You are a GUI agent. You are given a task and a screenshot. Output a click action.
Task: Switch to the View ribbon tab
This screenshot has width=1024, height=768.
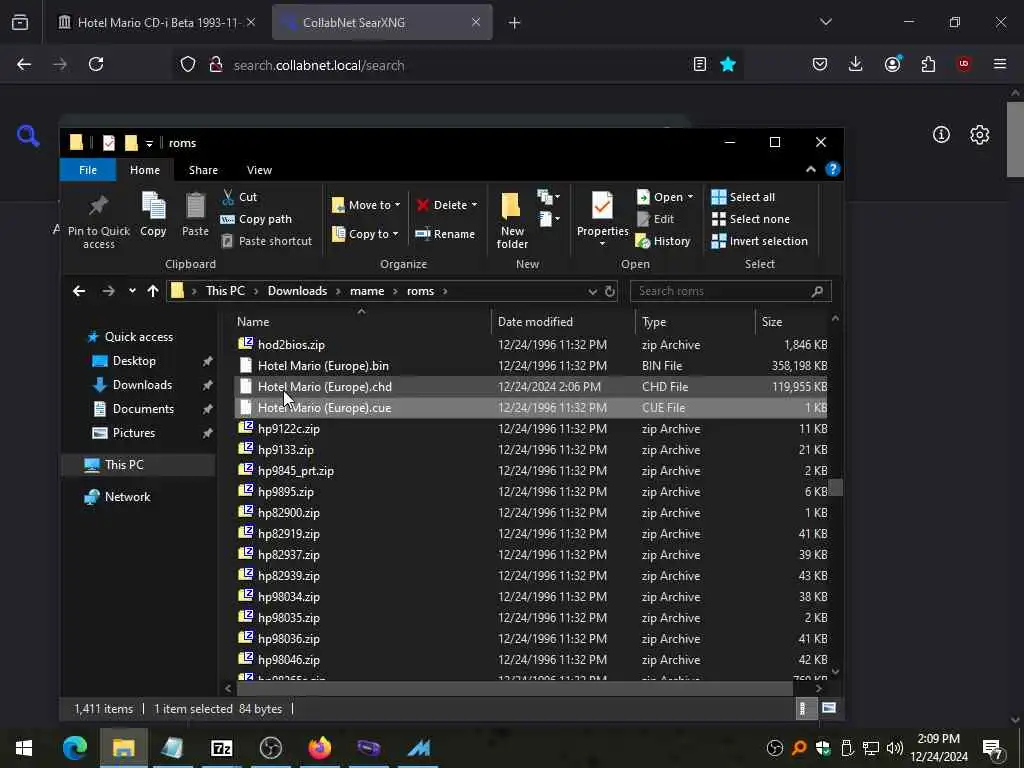pyautogui.click(x=259, y=170)
